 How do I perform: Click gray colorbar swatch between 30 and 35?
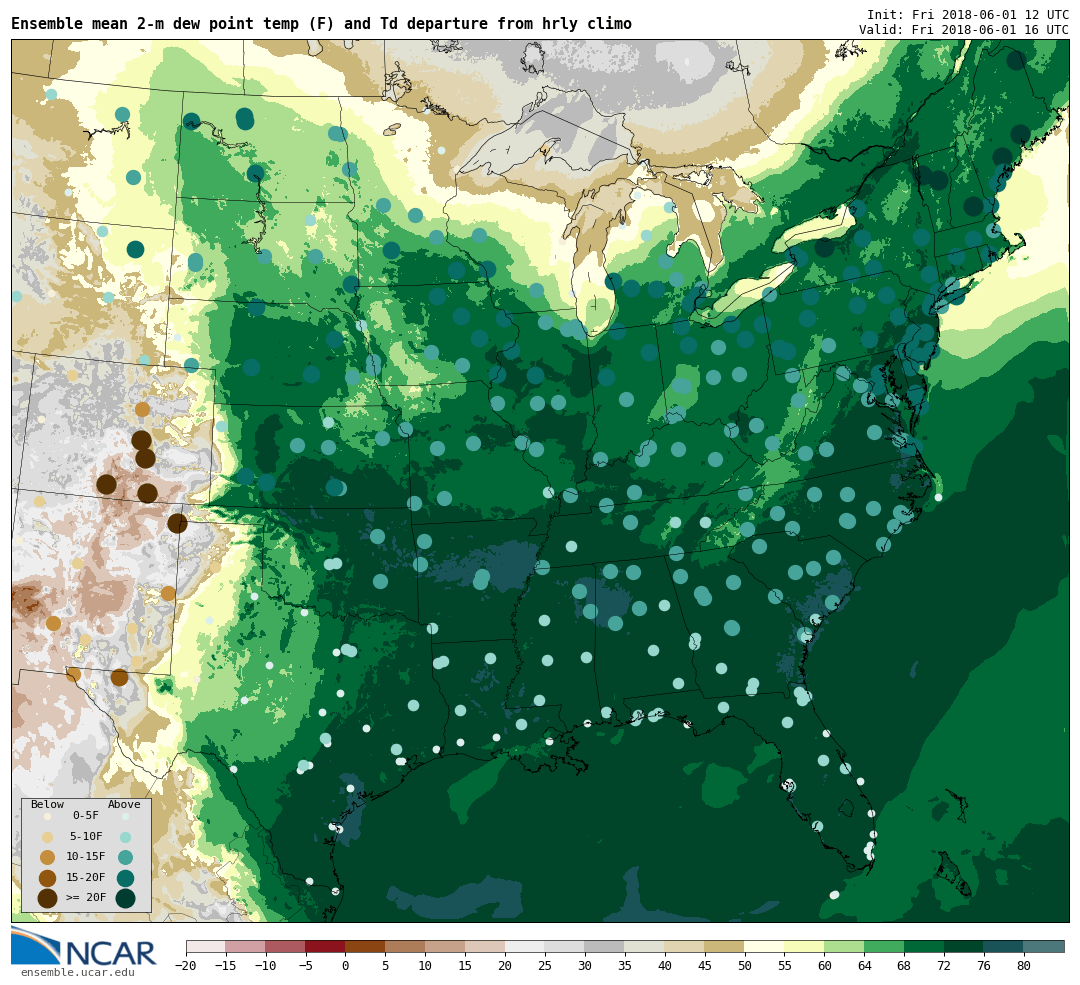click(x=605, y=946)
